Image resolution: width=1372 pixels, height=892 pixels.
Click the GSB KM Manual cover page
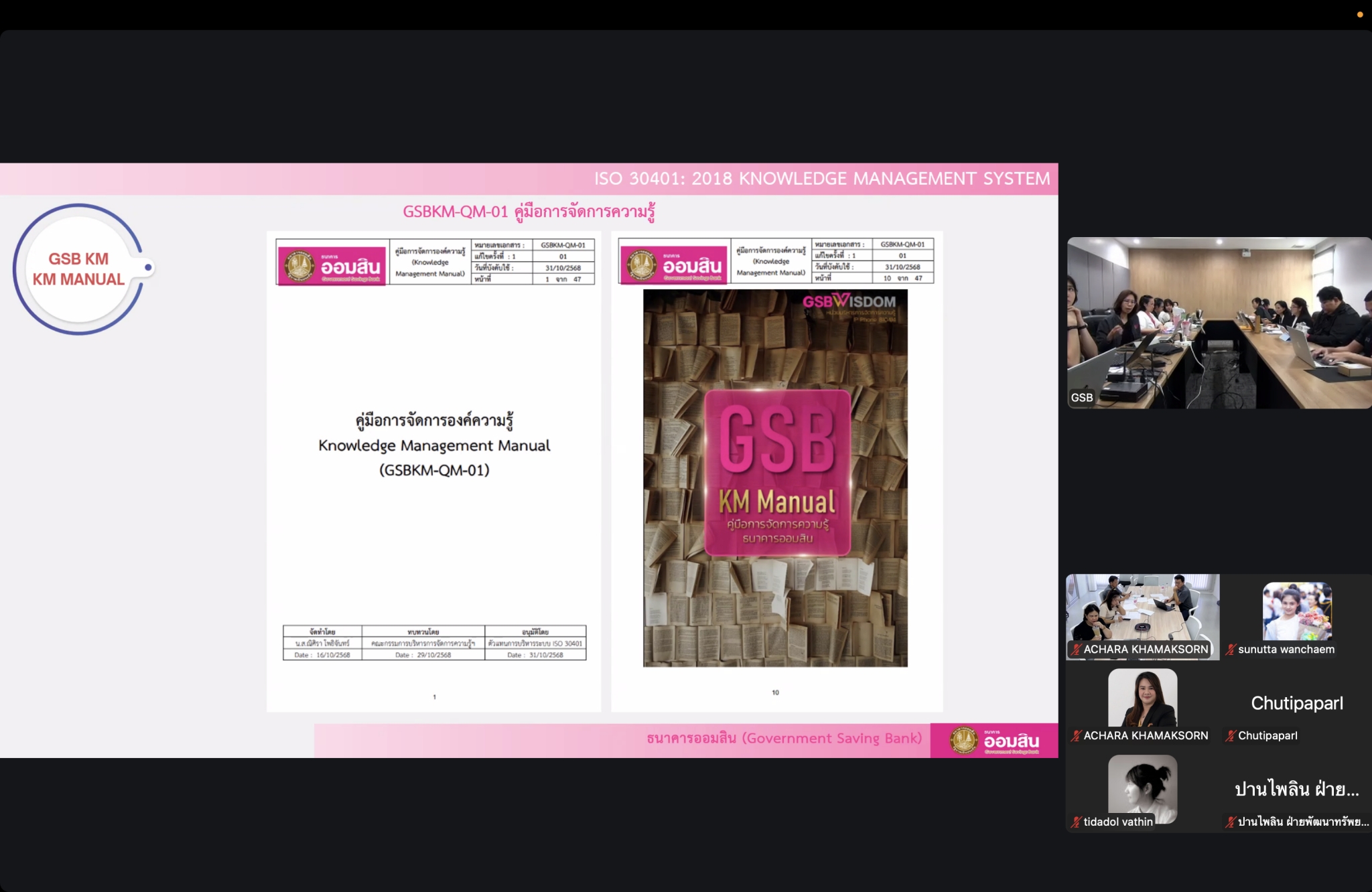click(x=776, y=477)
